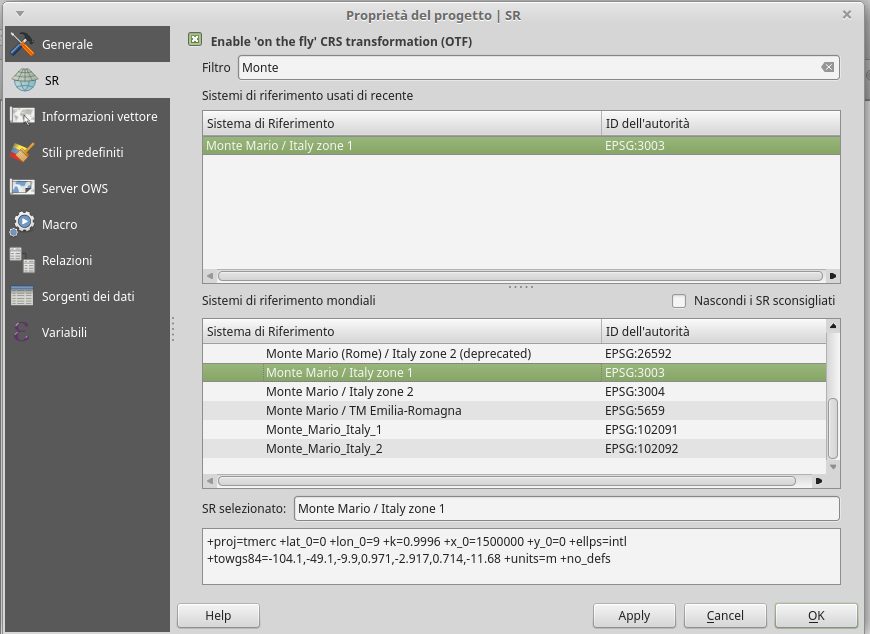
Task: Open Informazioni vettore icon
Action: (22, 116)
